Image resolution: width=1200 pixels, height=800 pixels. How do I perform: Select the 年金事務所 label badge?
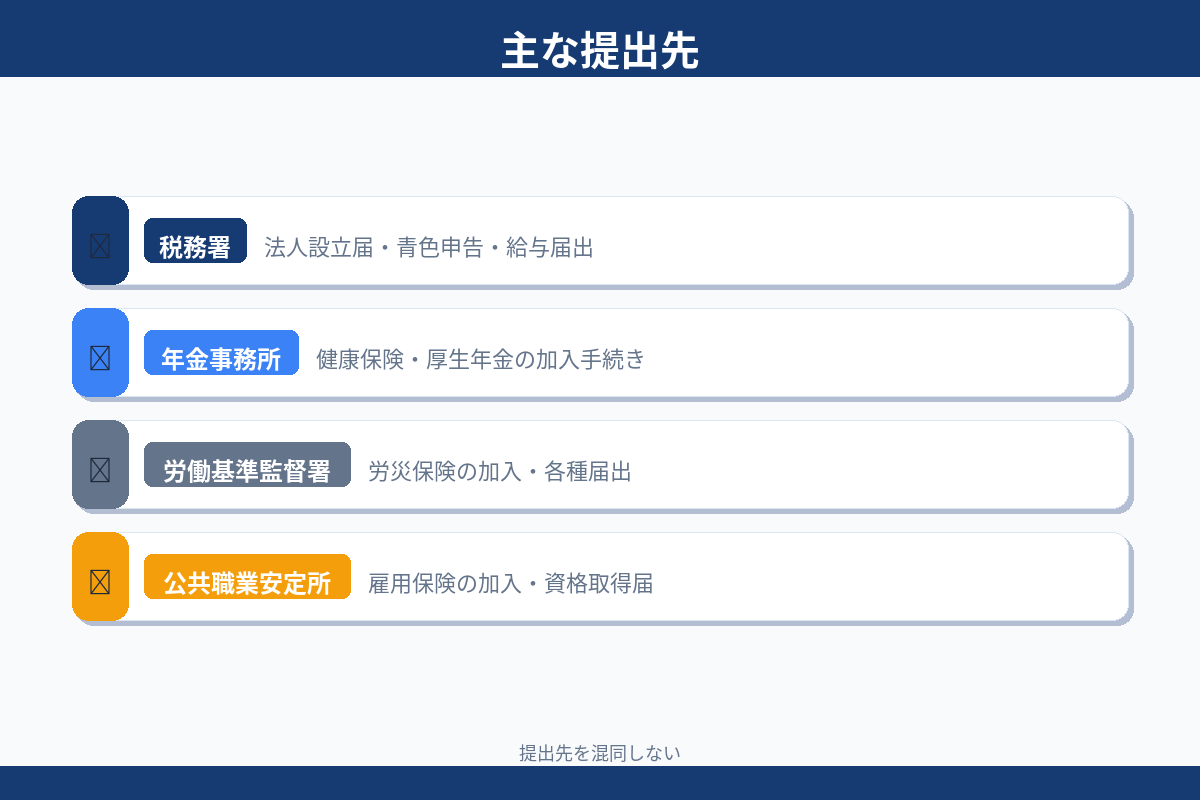click(x=221, y=353)
